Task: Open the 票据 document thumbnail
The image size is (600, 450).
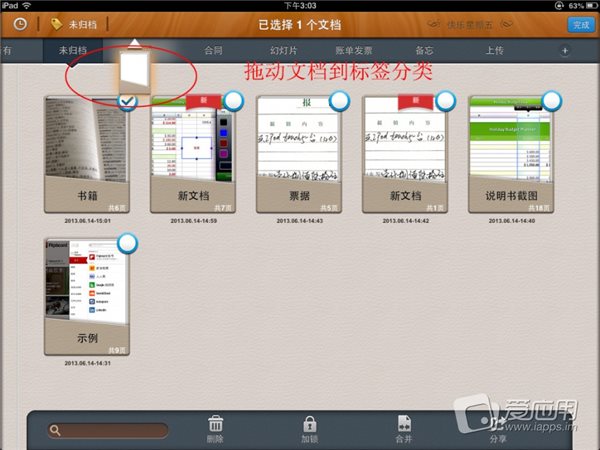Action: (x=299, y=155)
